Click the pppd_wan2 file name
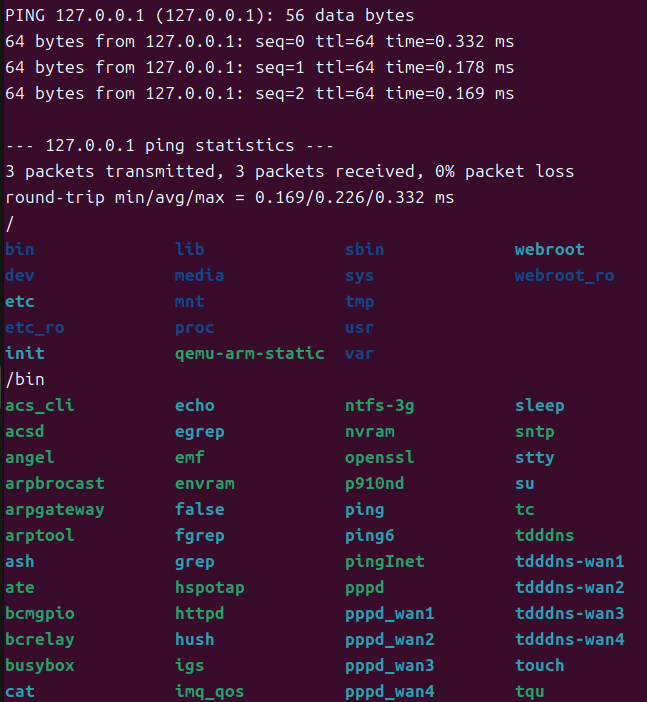 (389, 639)
